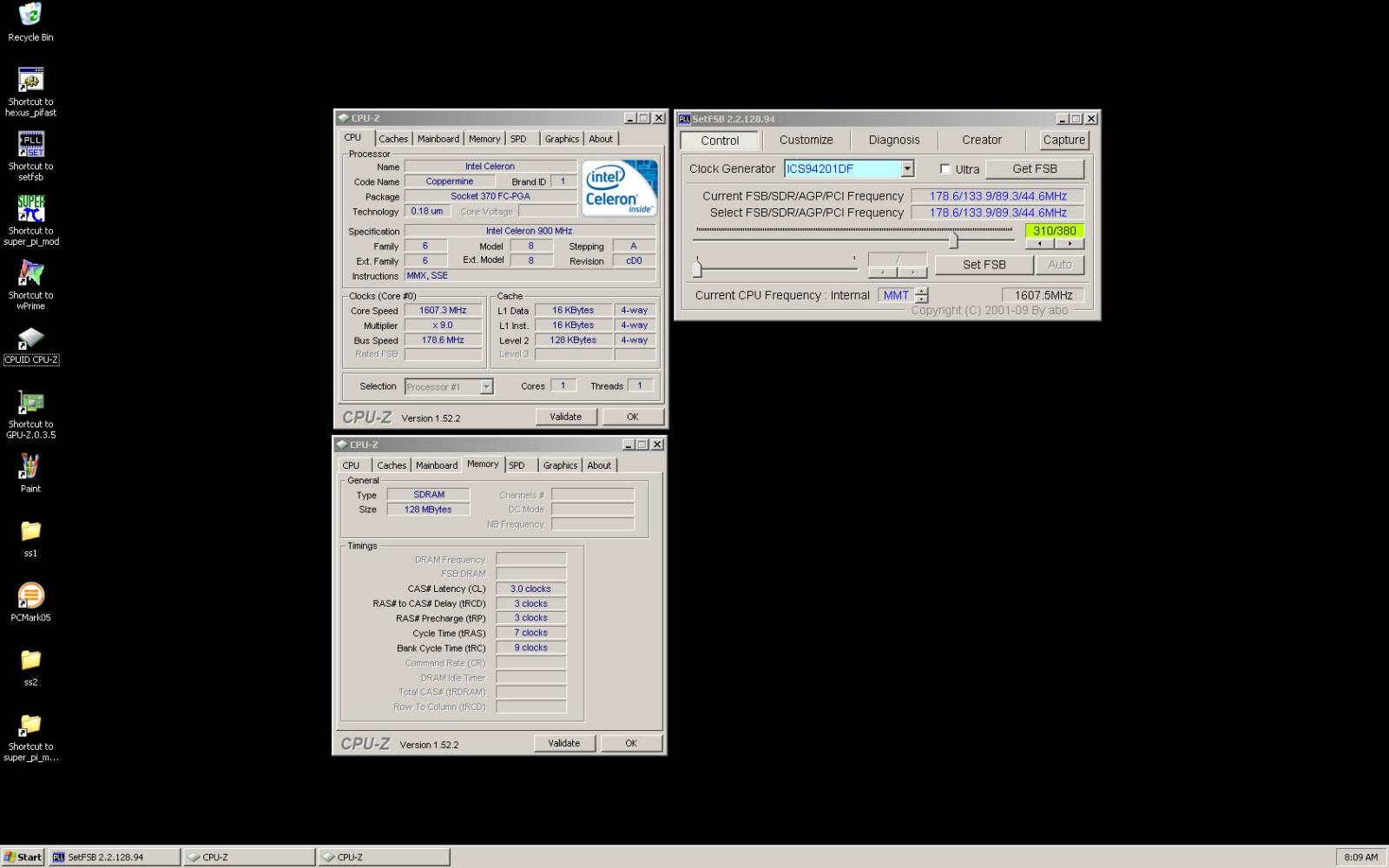The image size is (1389, 868).
Task: Click the bottom CPU-Z window title icon
Action: click(x=342, y=444)
